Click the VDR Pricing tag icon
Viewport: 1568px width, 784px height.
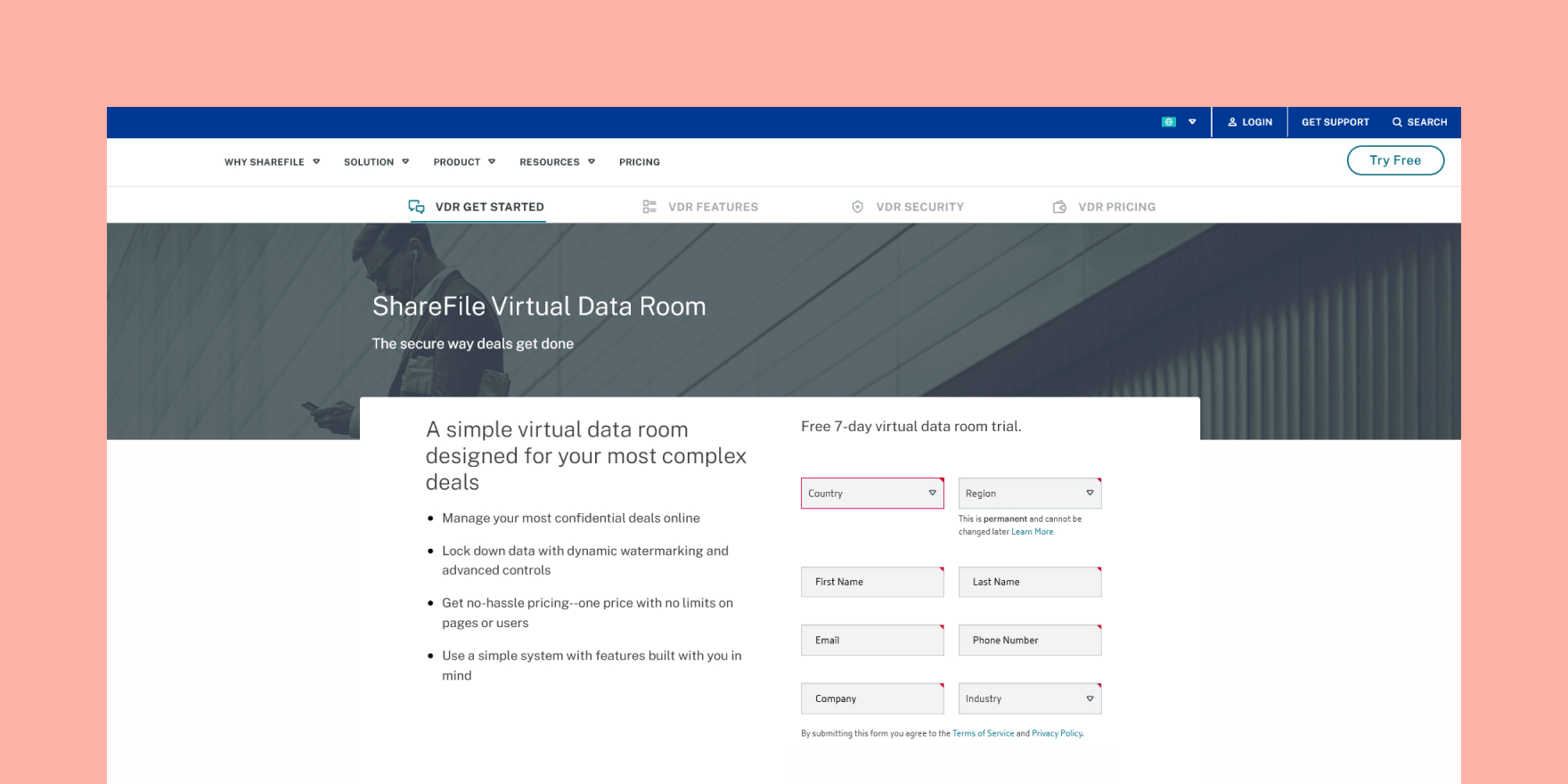tap(1059, 207)
